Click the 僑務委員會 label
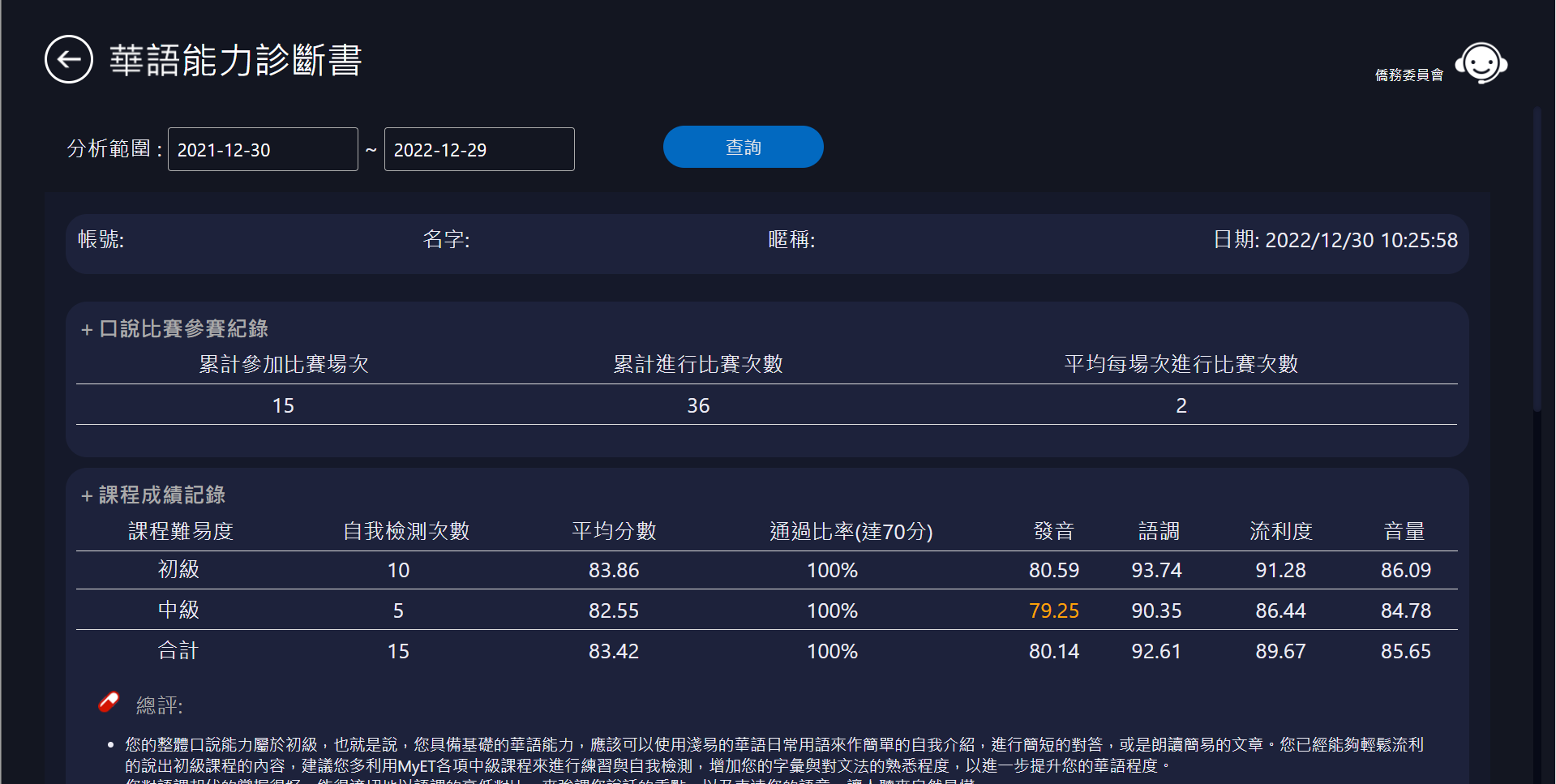 click(1408, 75)
